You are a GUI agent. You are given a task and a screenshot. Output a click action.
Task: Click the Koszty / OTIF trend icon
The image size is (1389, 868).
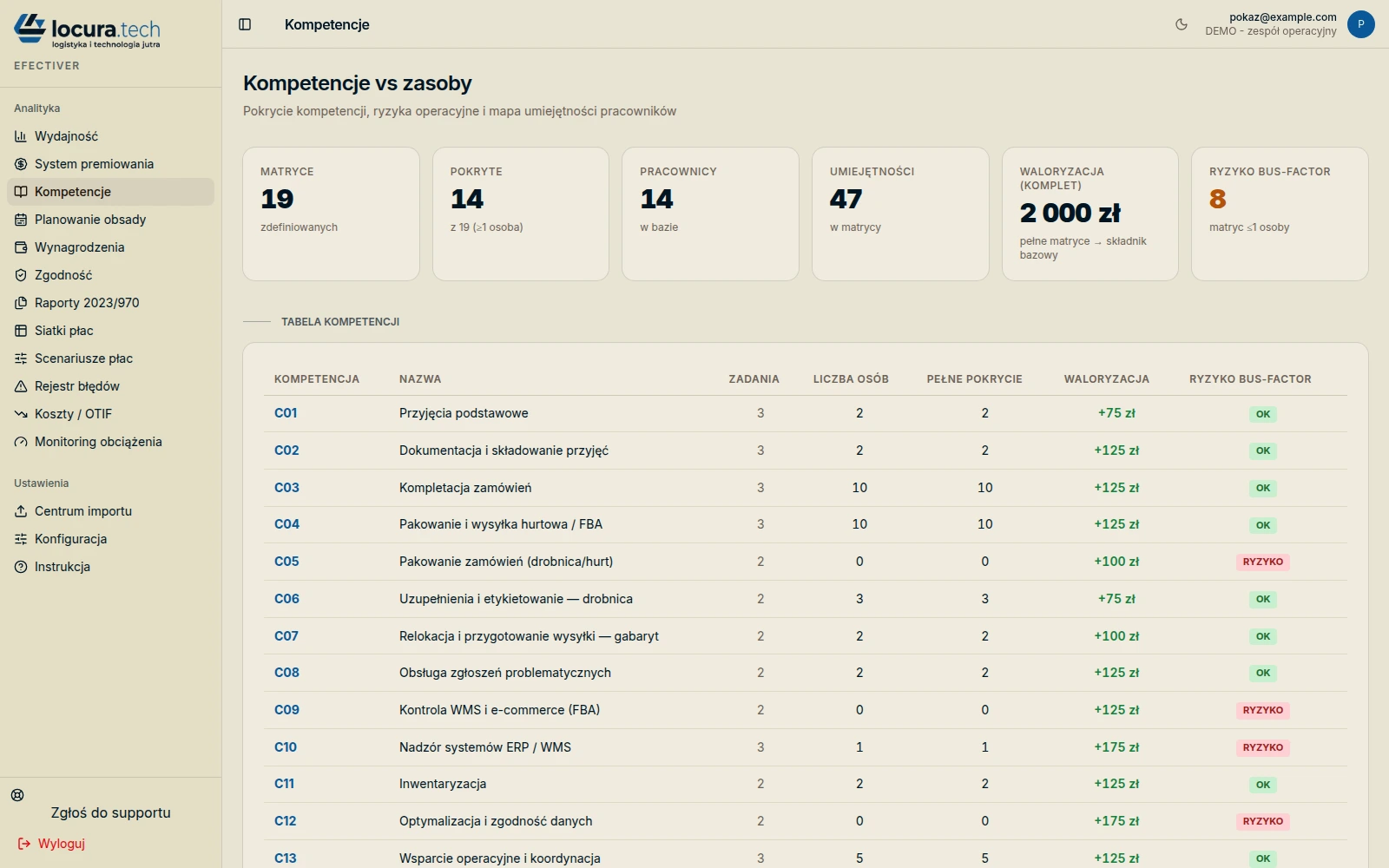pyautogui.click(x=21, y=414)
